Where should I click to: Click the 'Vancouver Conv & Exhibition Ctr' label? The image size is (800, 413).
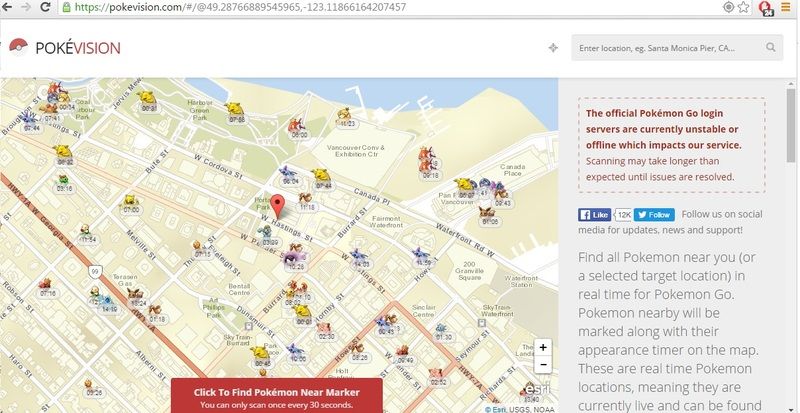tap(356, 151)
